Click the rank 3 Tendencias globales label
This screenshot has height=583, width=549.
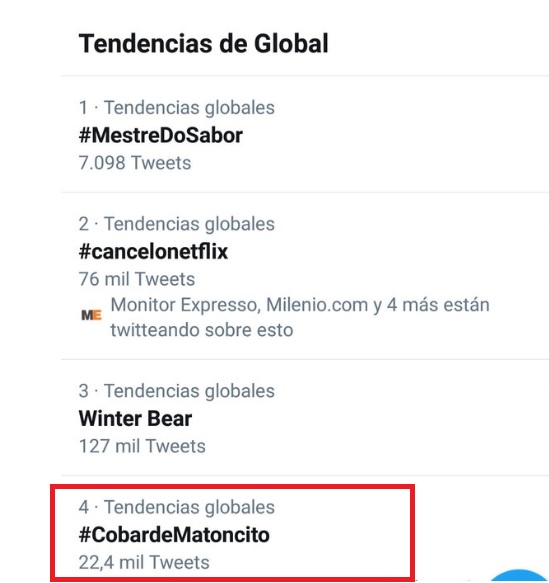pyautogui.click(x=177, y=391)
